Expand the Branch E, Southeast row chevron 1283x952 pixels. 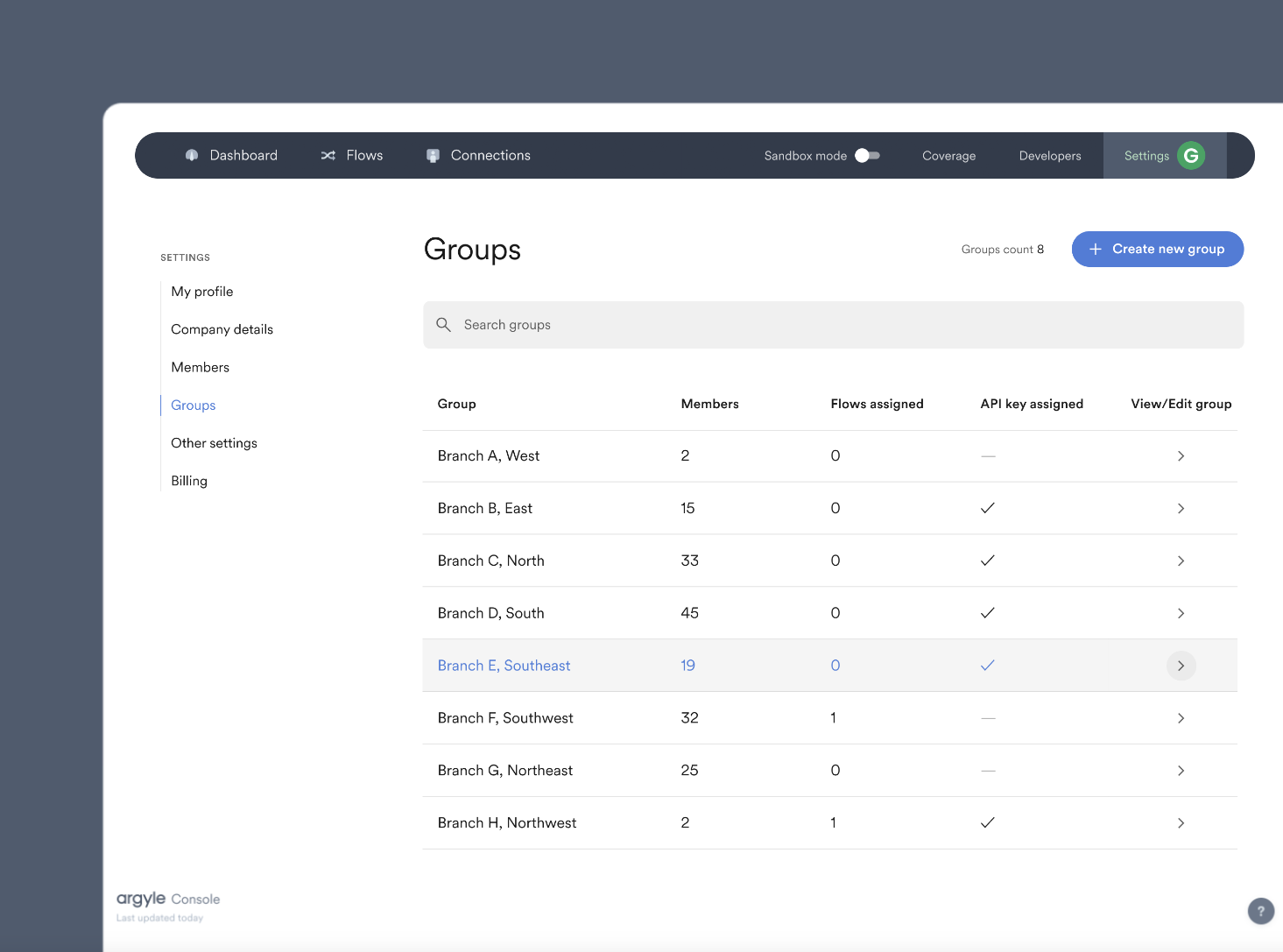click(x=1181, y=666)
